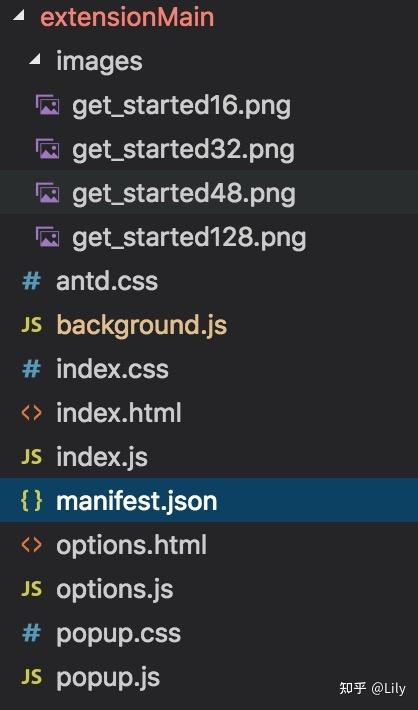Viewport: 418px width, 710px height.
Task: Collapse the images folder arrow
Action: (35, 60)
